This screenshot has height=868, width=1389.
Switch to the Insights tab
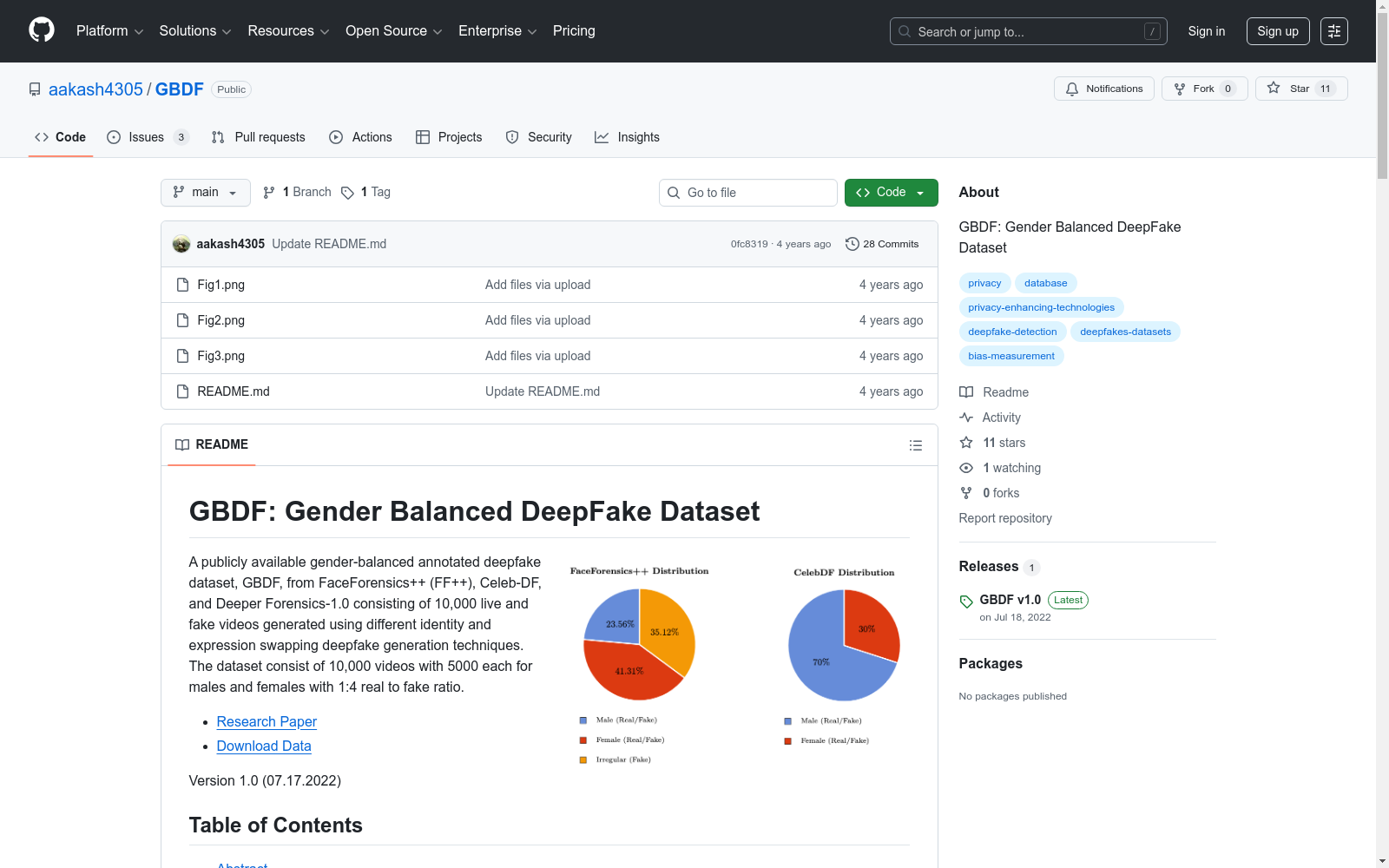(627, 137)
